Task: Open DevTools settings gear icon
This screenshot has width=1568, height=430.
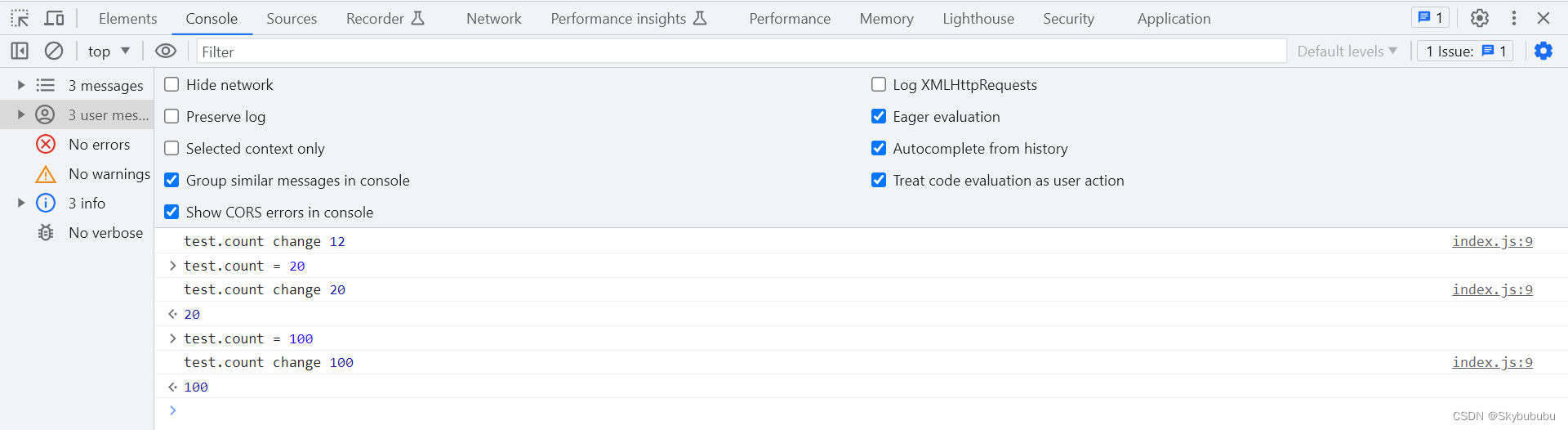Action: click(1480, 18)
